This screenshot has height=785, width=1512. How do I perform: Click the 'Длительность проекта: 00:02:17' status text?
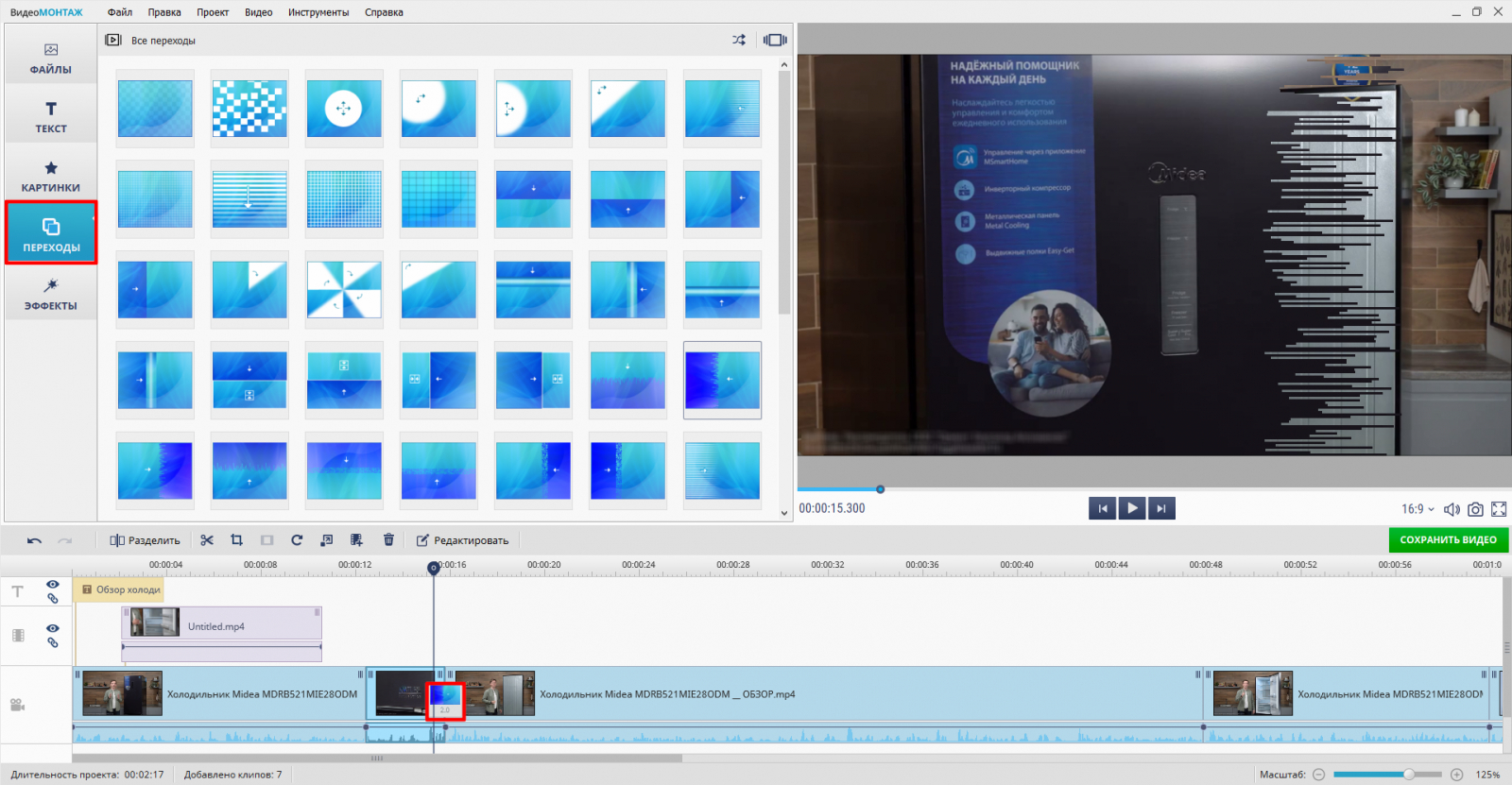pos(87,775)
